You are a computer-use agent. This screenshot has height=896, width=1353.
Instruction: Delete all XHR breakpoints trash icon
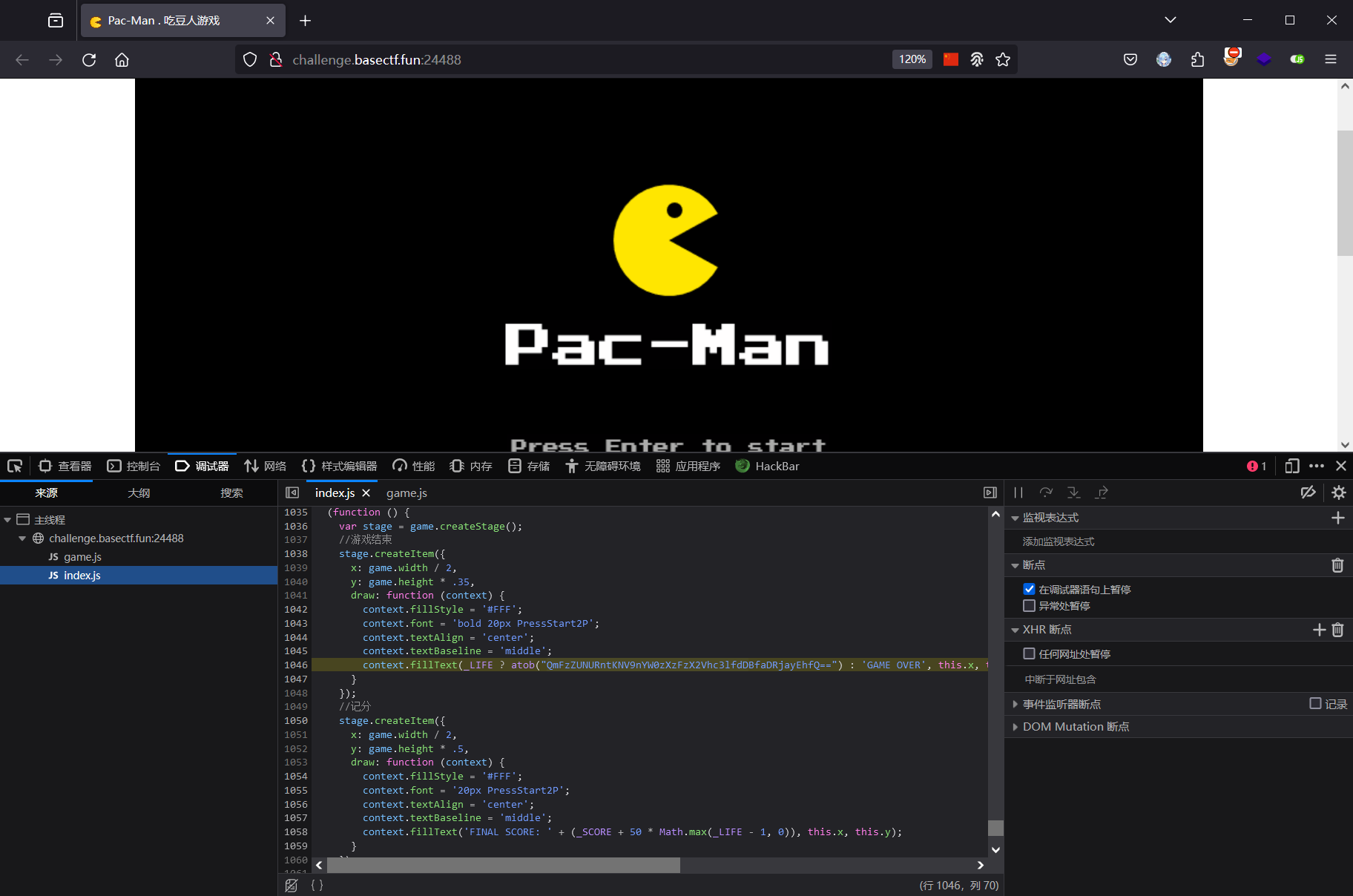click(x=1337, y=630)
